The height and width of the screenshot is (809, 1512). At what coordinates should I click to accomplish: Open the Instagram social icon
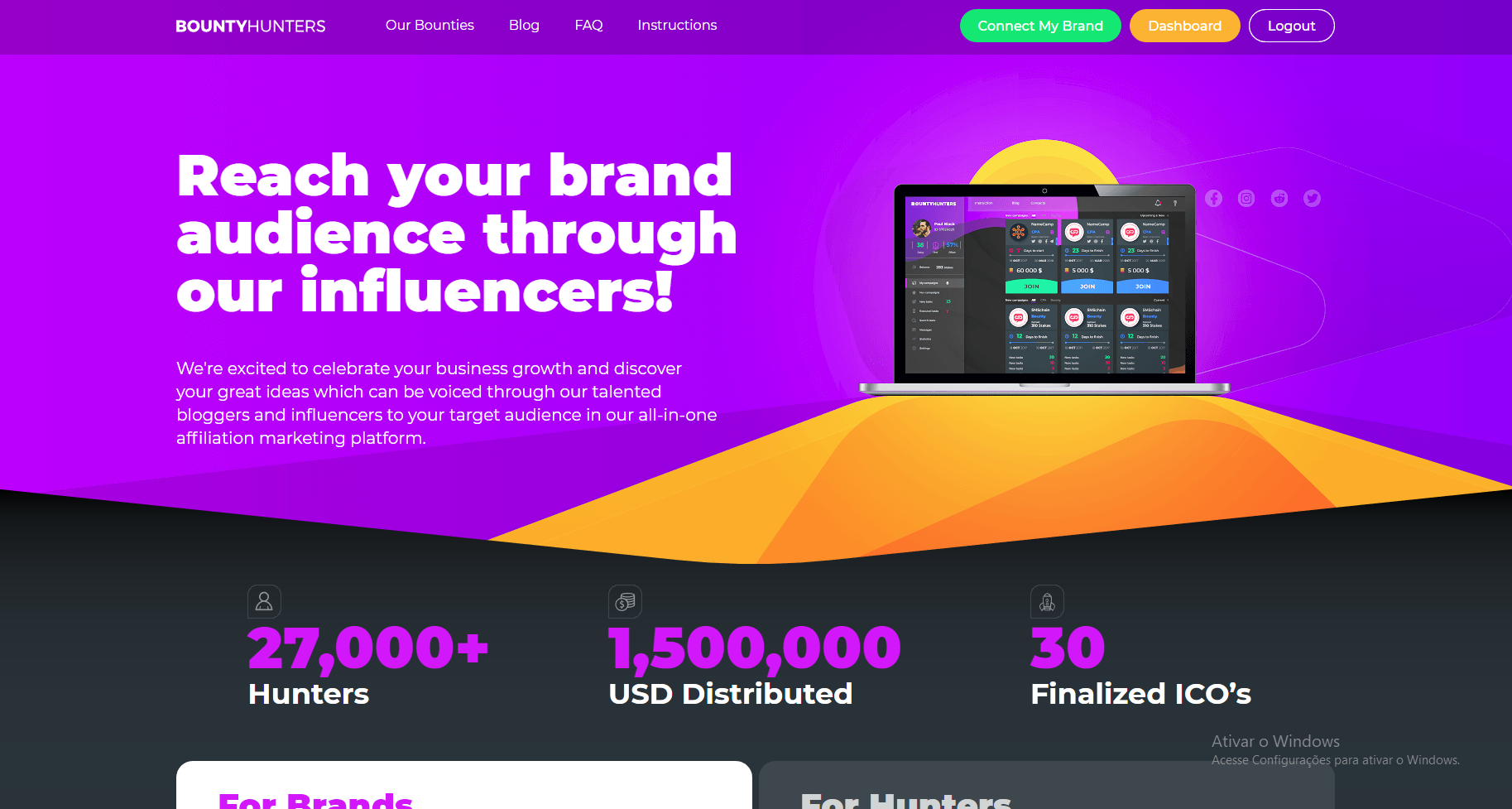1246,198
